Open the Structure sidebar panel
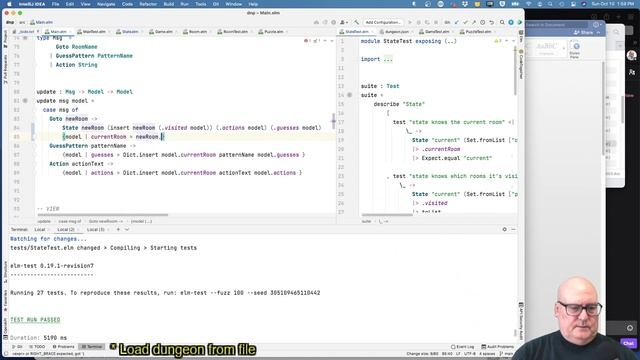The height and width of the screenshot is (360, 640). (x=5, y=272)
